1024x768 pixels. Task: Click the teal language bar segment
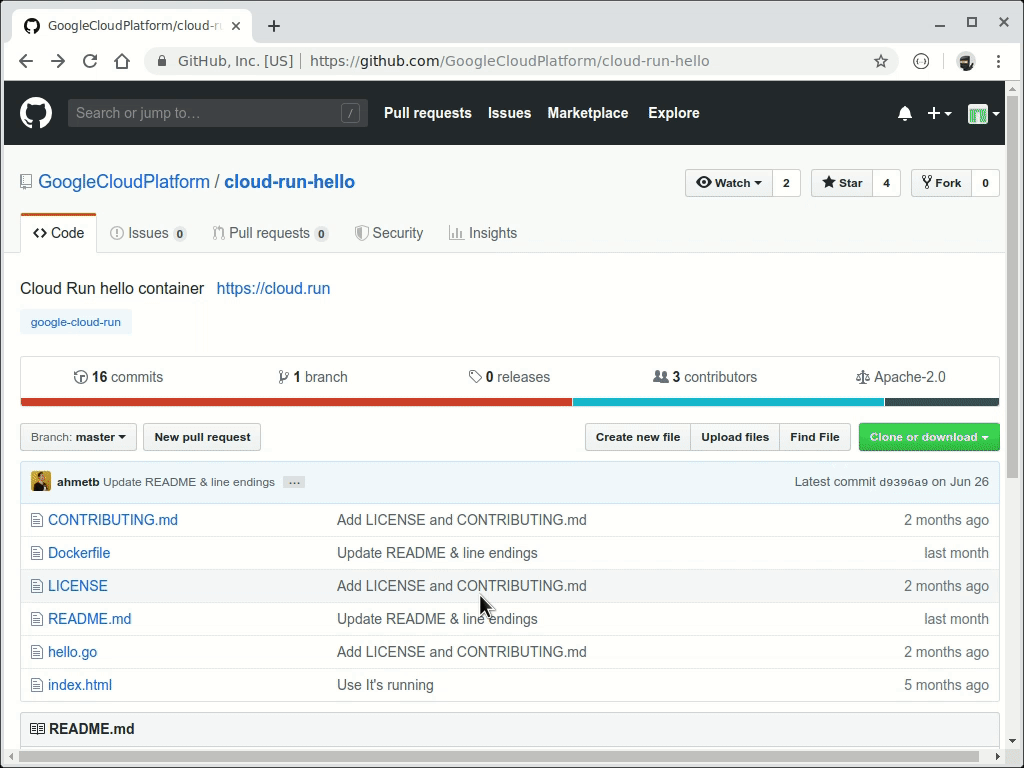pyautogui.click(x=728, y=402)
